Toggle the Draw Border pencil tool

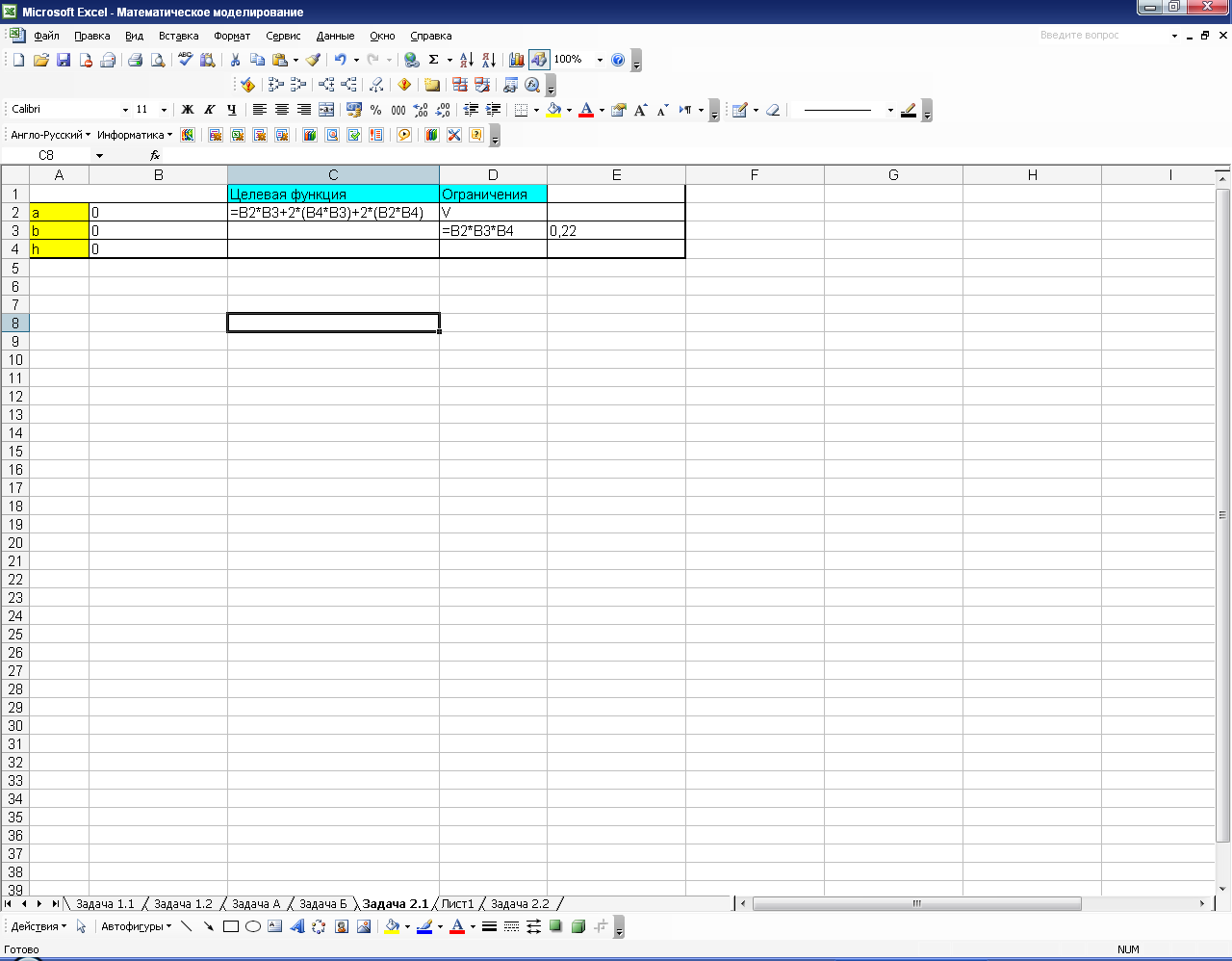(x=739, y=110)
